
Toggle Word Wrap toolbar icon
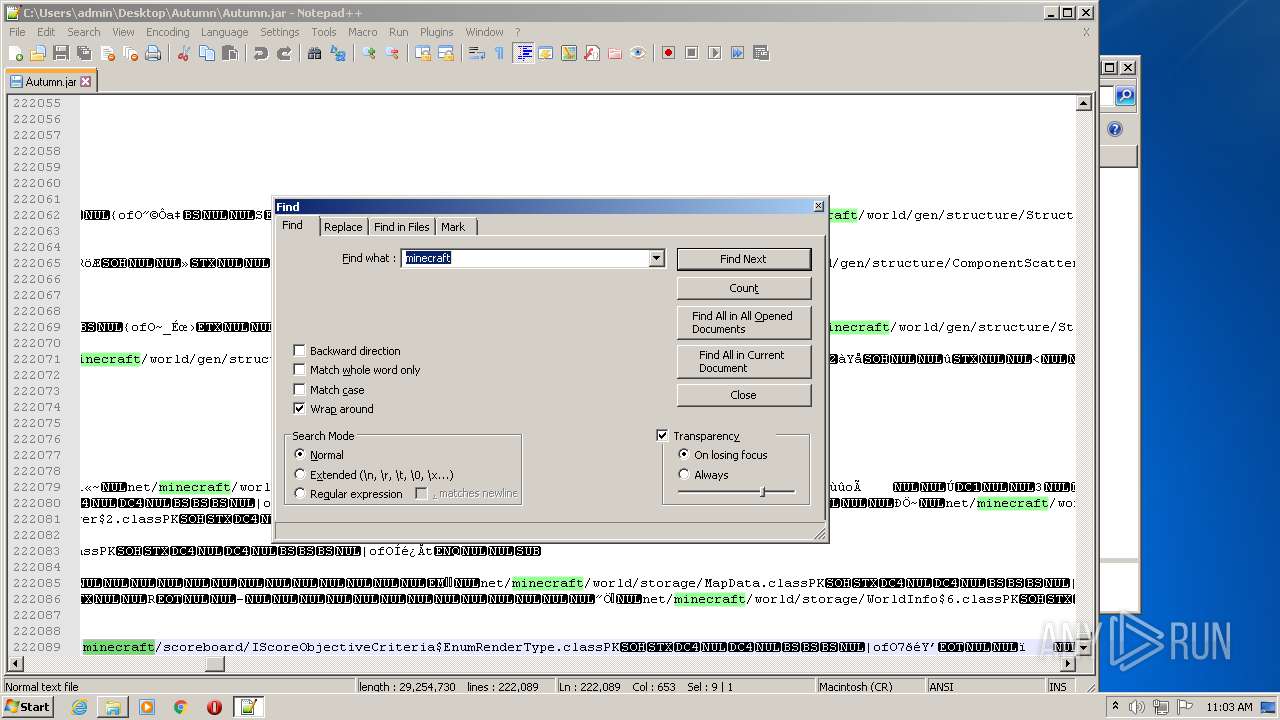[477, 53]
